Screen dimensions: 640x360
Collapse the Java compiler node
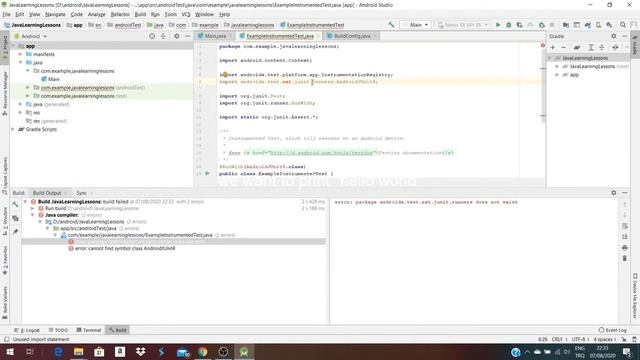(x=33, y=215)
